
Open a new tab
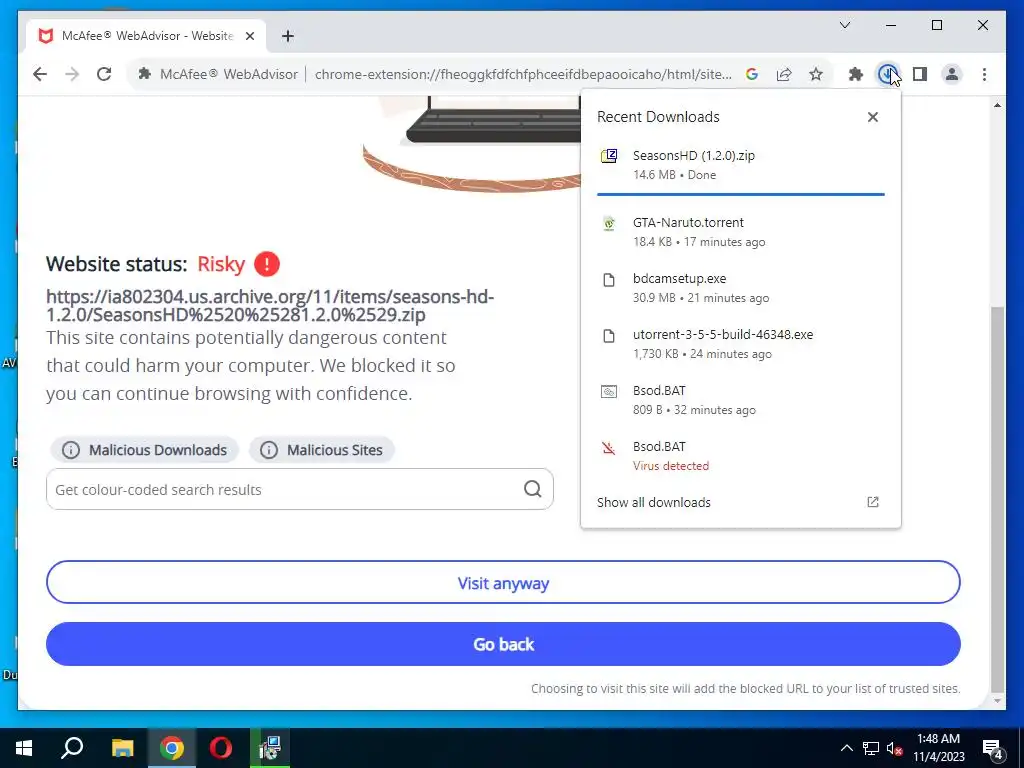(288, 36)
